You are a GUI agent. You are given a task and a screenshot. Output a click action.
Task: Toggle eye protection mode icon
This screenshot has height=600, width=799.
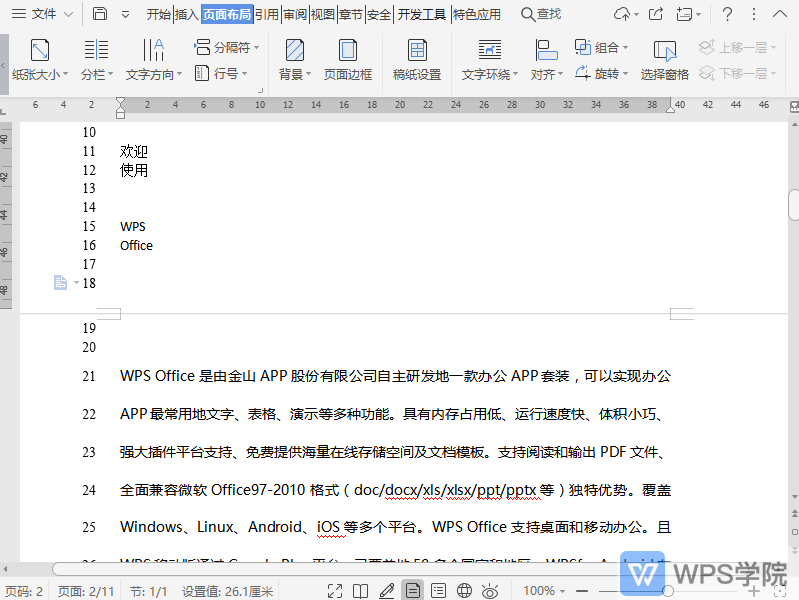pyautogui.click(x=490, y=591)
